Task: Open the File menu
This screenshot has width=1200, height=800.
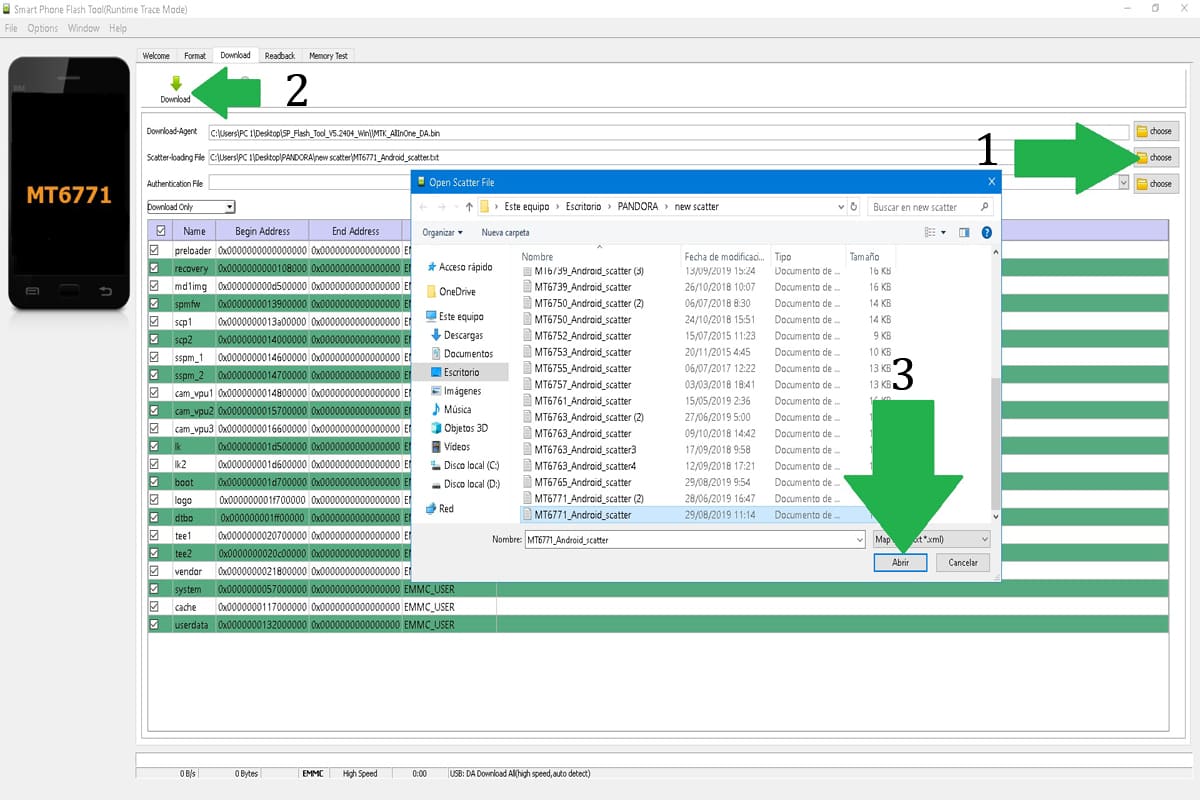Action: [x=11, y=28]
